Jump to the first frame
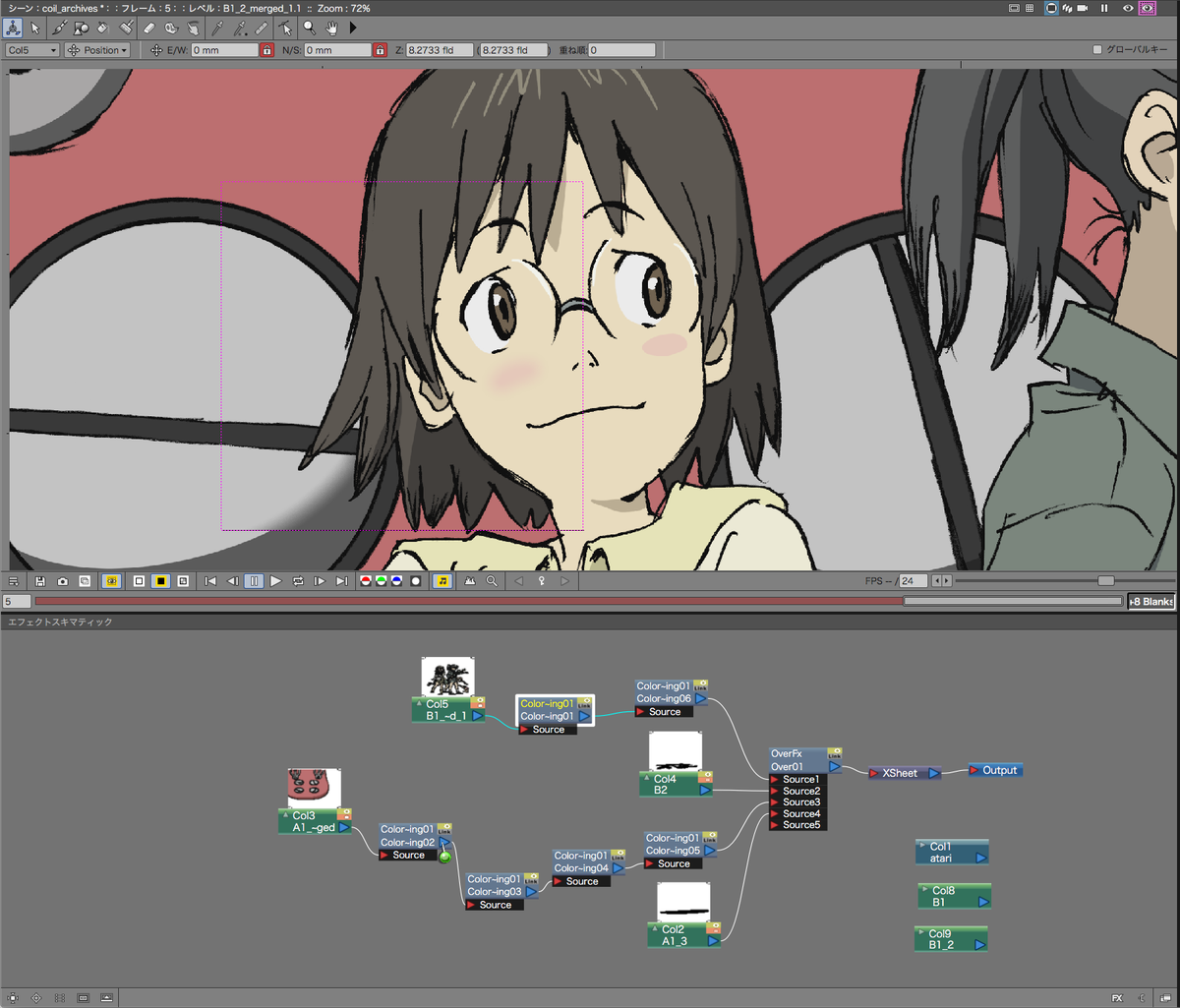This screenshot has height=1008, width=1180. click(210, 581)
